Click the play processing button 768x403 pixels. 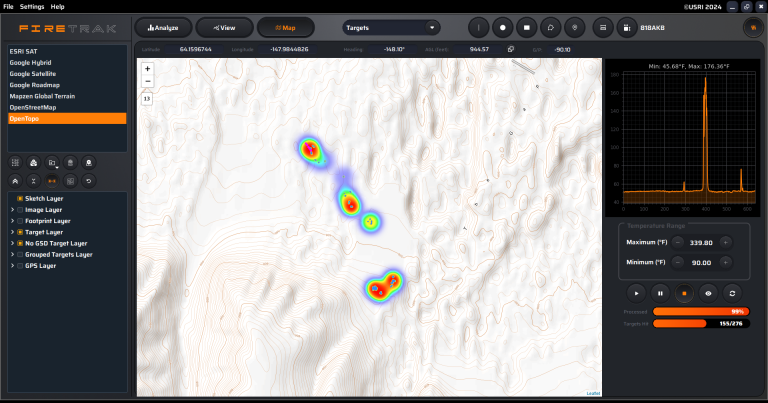tap(636, 293)
